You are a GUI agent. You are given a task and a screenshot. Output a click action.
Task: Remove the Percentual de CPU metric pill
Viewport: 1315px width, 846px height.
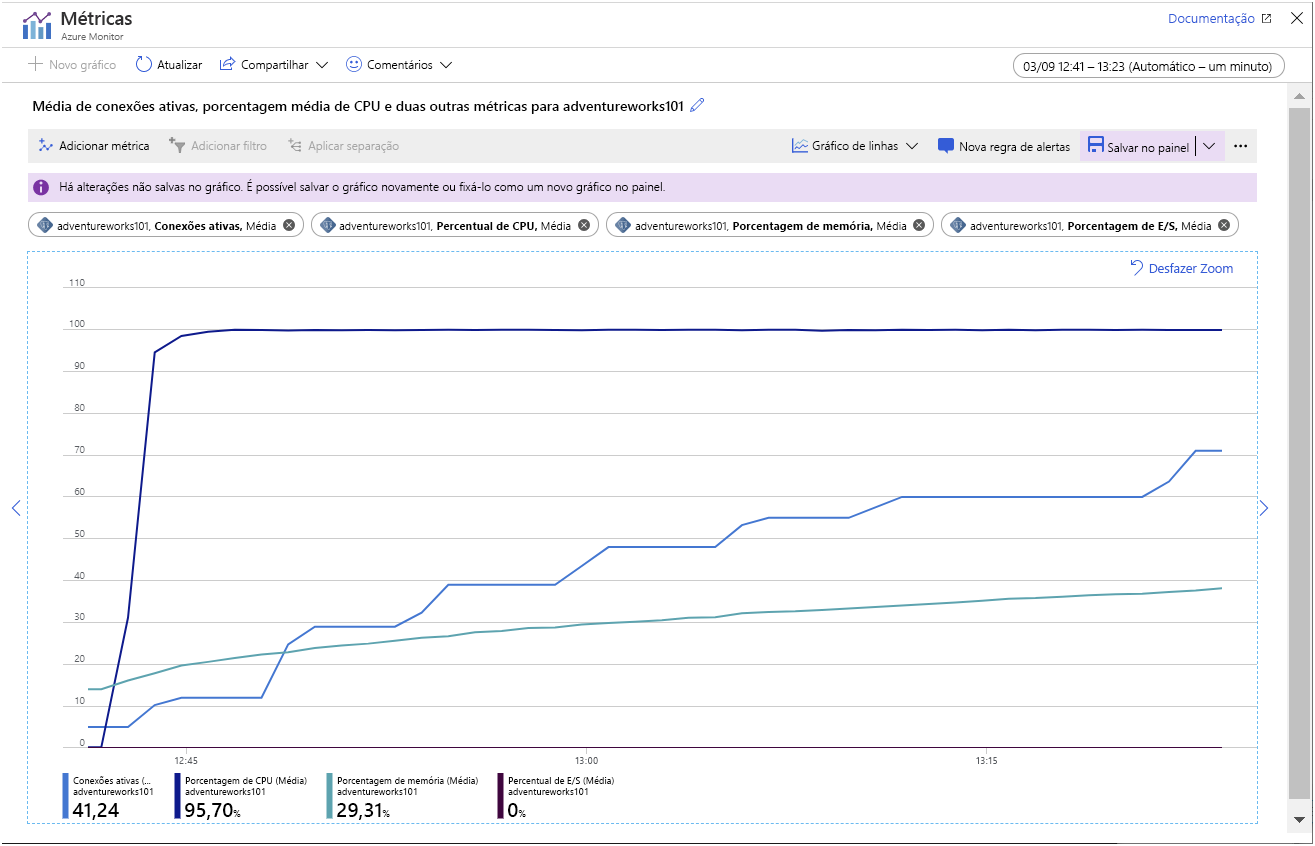pos(584,225)
